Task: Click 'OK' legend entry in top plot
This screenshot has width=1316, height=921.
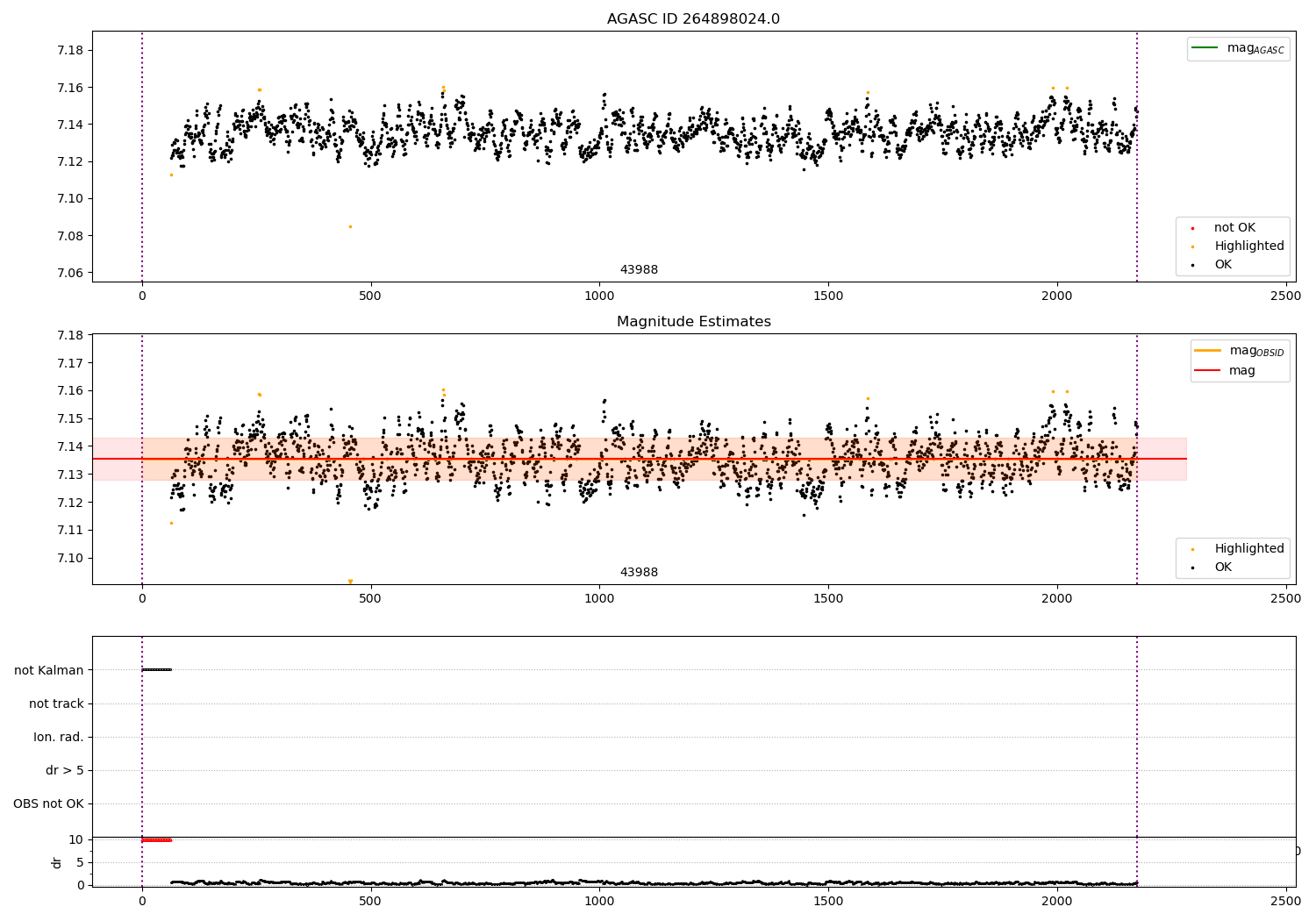Action: click(1222, 265)
